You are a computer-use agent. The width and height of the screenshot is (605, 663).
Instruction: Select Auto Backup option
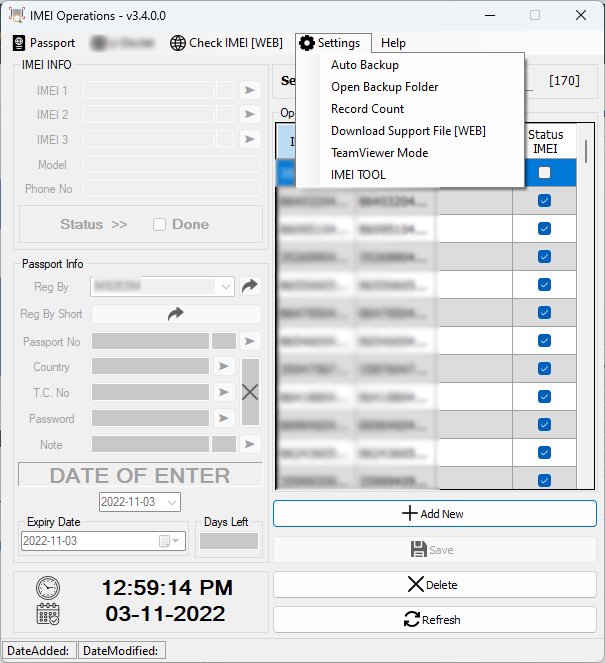(364, 65)
